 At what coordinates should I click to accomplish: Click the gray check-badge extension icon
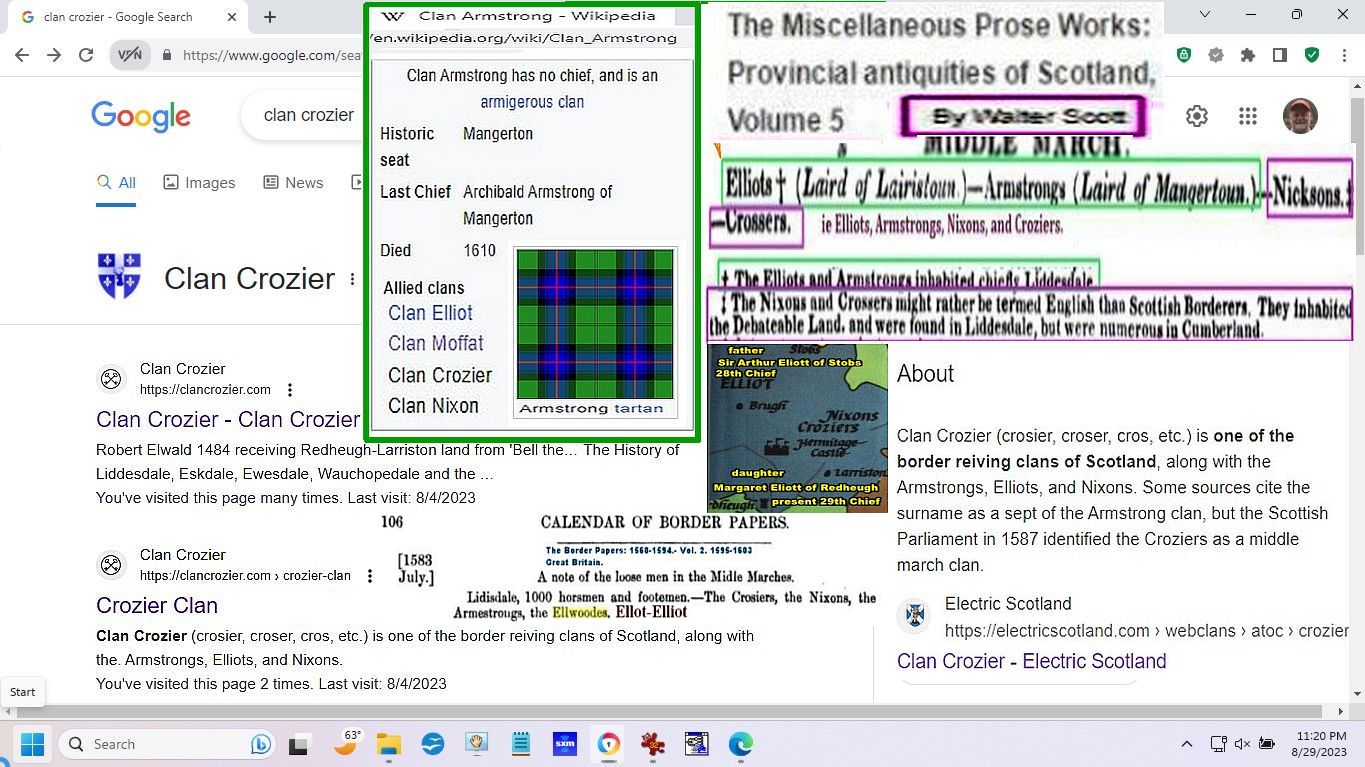[1216, 55]
